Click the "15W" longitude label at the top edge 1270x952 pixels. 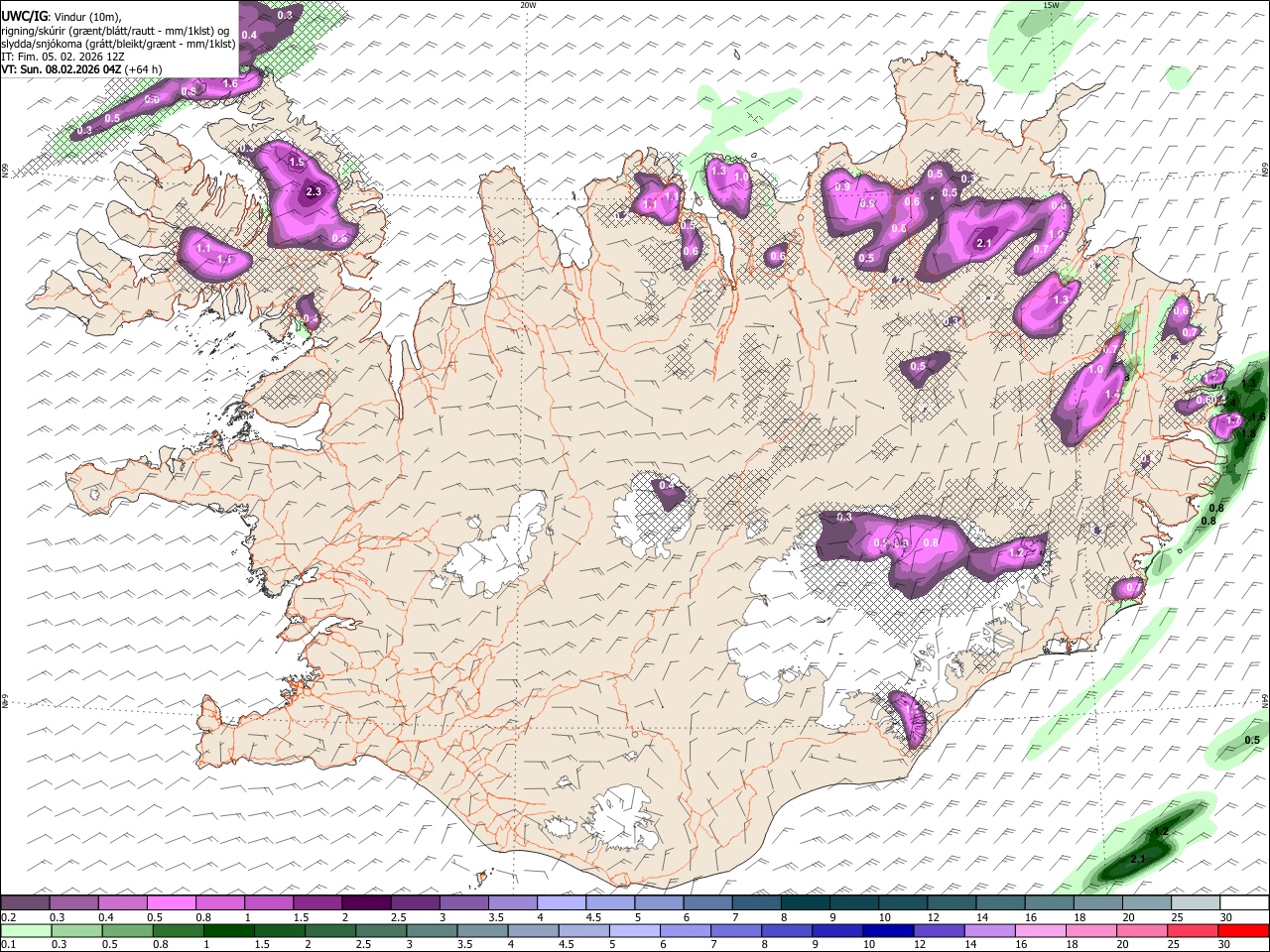click(x=1051, y=5)
